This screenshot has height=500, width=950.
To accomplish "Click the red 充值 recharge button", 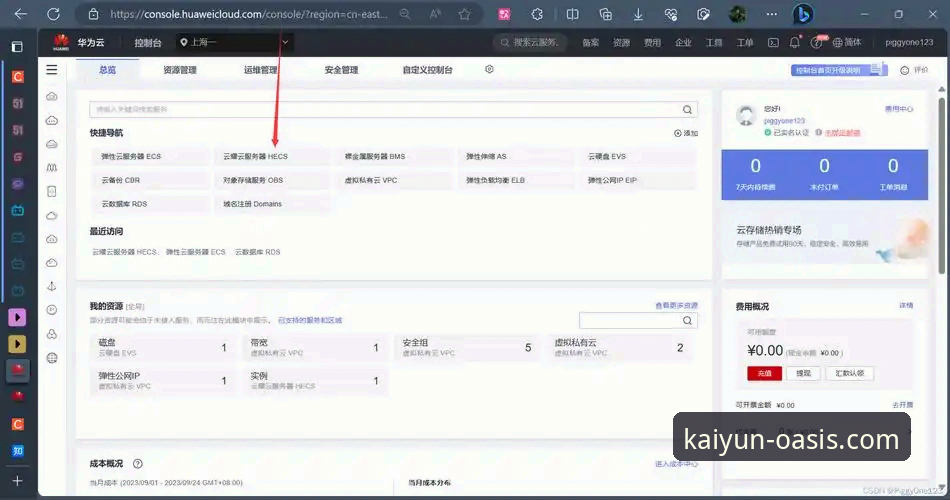I will tap(765, 373).
